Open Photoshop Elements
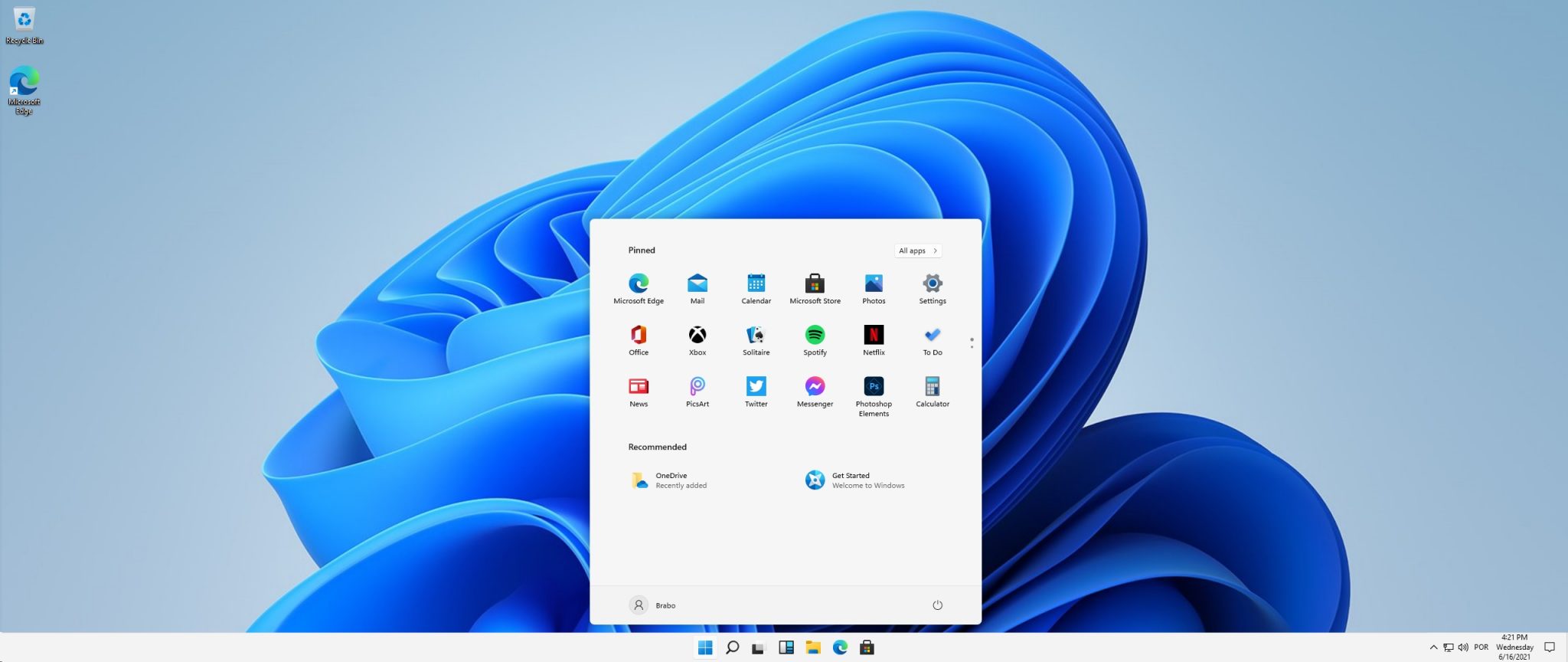This screenshot has width=1568, height=662. (x=874, y=396)
